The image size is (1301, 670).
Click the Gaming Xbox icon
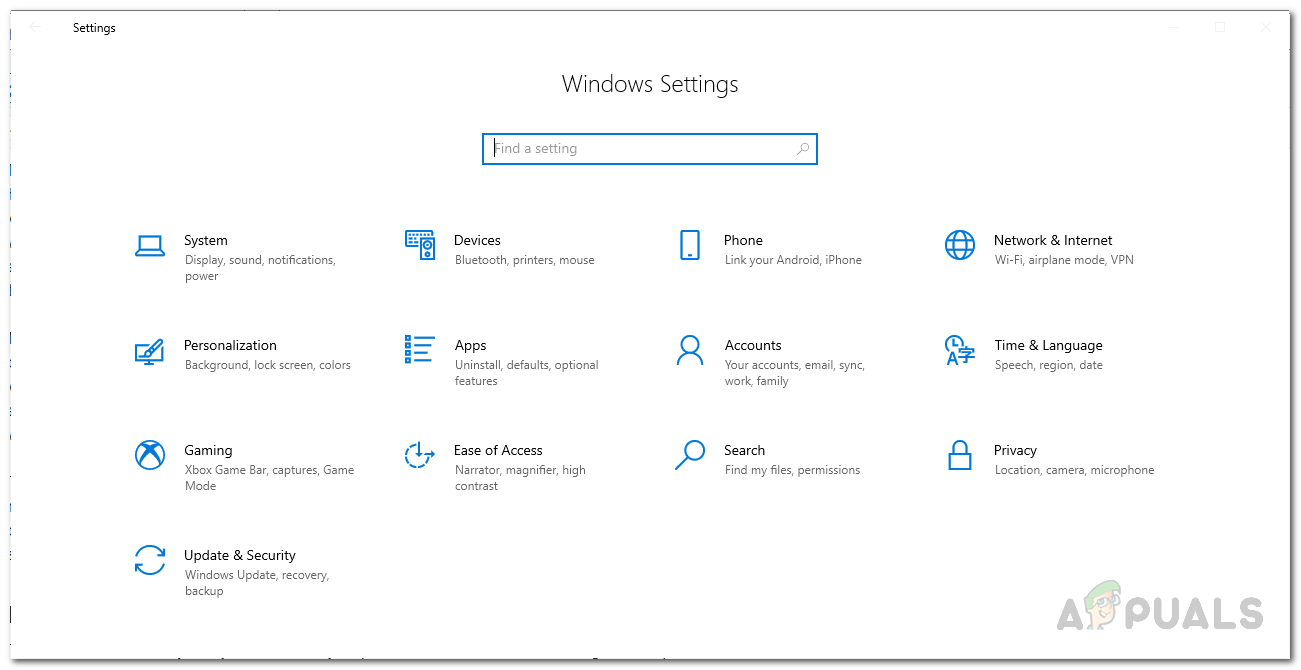tap(150, 455)
